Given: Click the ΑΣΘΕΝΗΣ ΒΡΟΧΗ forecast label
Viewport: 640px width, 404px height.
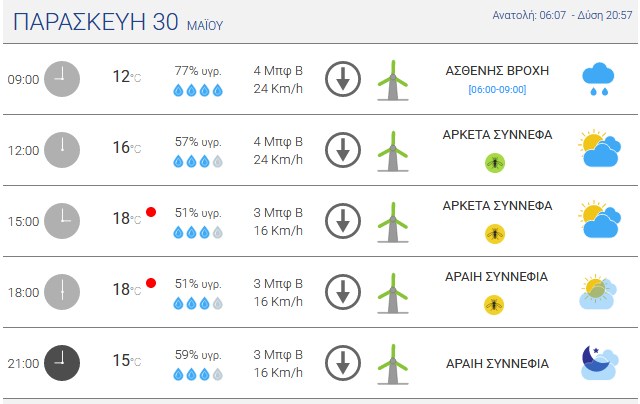Looking at the screenshot, I should coord(497,71).
